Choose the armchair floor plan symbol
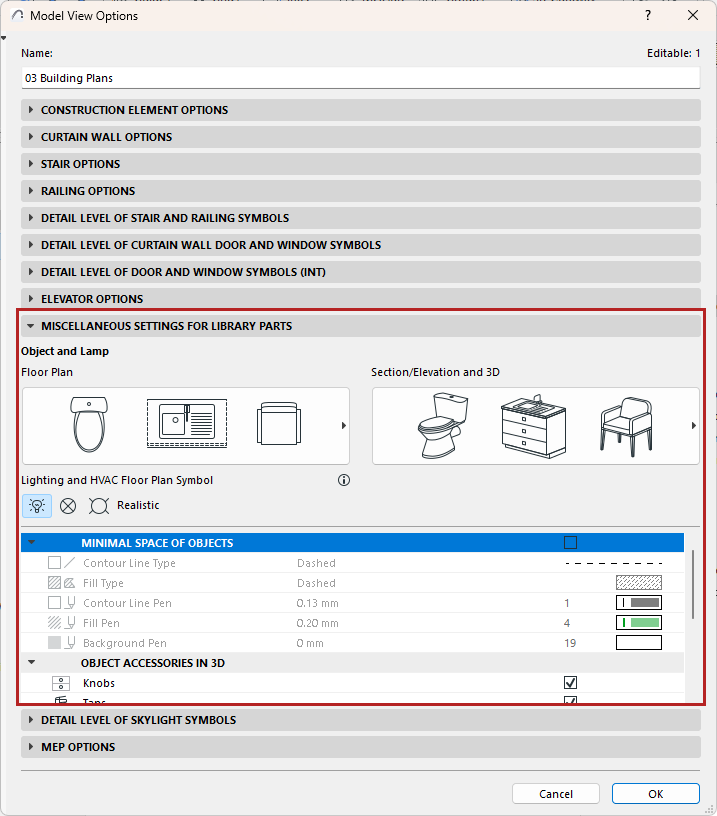Image resolution: width=717 pixels, height=816 pixels. pos(279,424)
